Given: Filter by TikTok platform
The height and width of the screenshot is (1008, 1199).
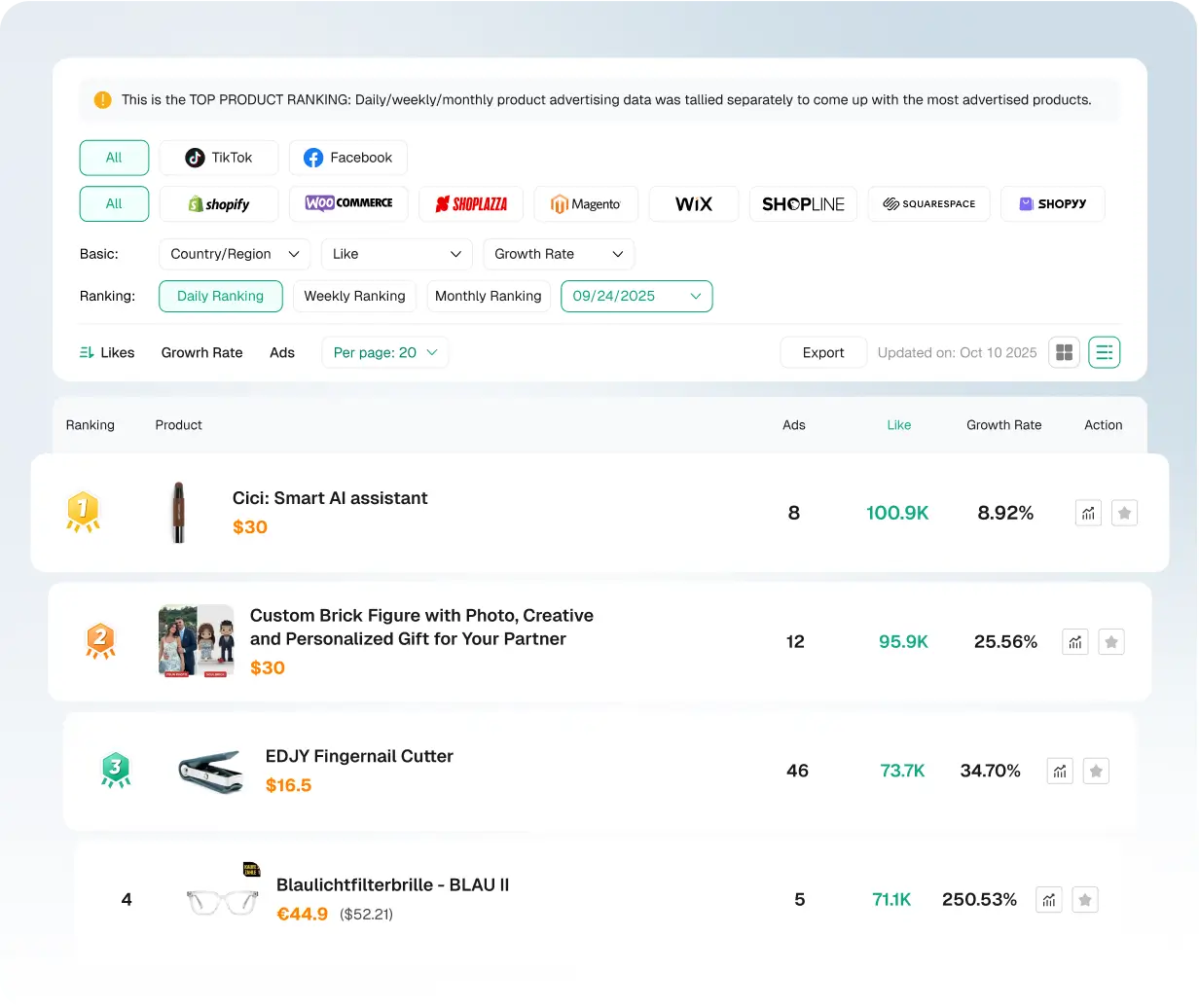Looking at the screenshot, I should pos(219,158).
